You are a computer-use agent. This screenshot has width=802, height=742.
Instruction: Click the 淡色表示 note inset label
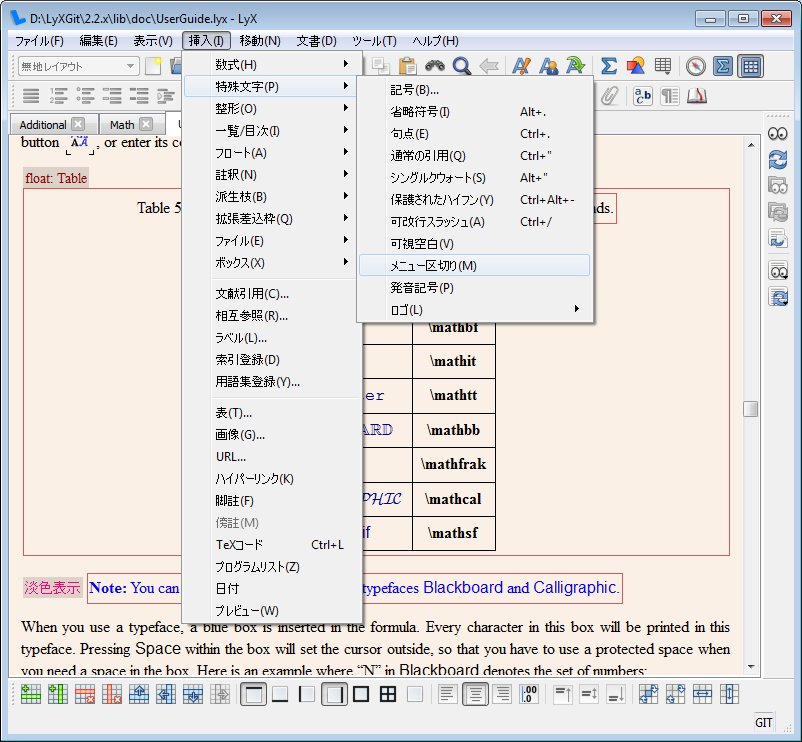point(52,588)
